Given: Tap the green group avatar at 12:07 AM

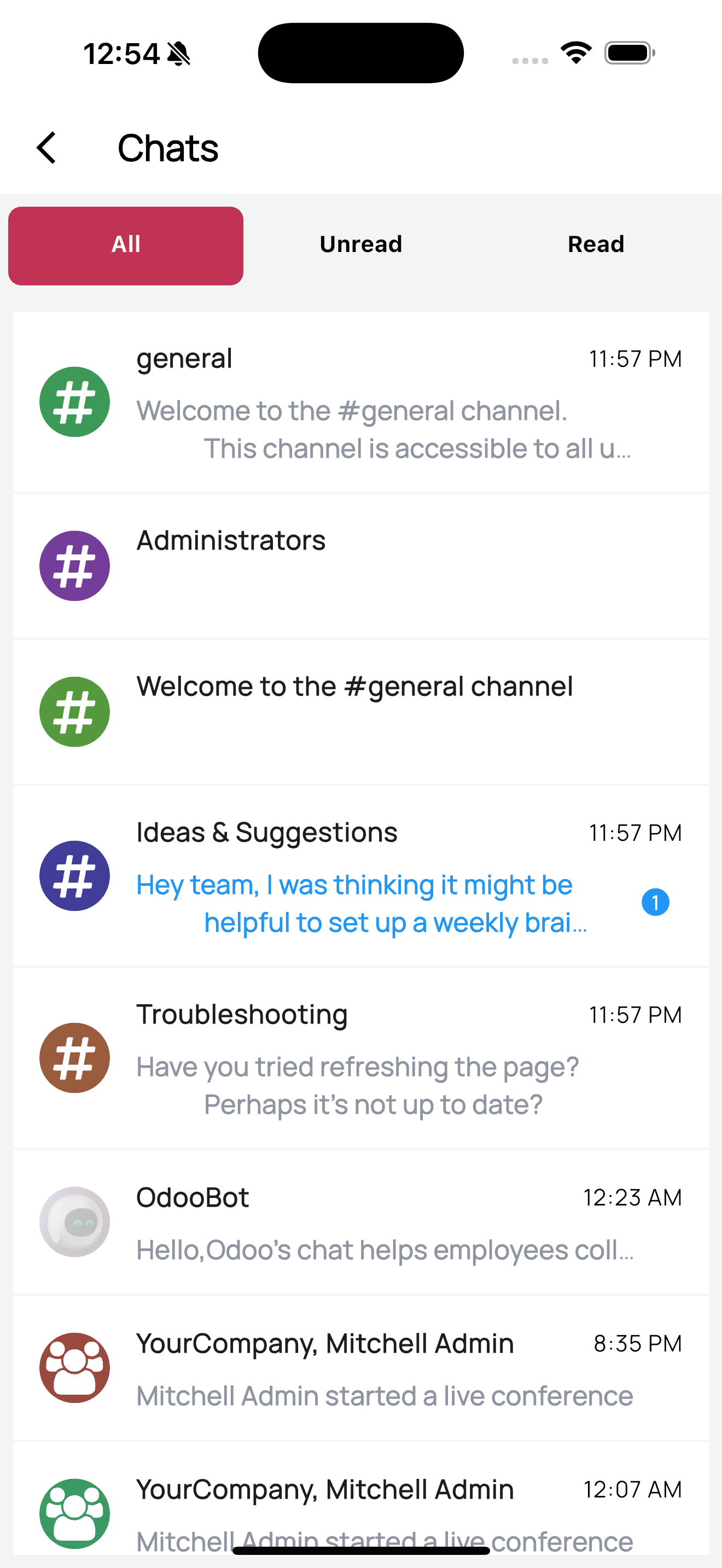Looking at the screenshot, I should (x=74, y=1513).
